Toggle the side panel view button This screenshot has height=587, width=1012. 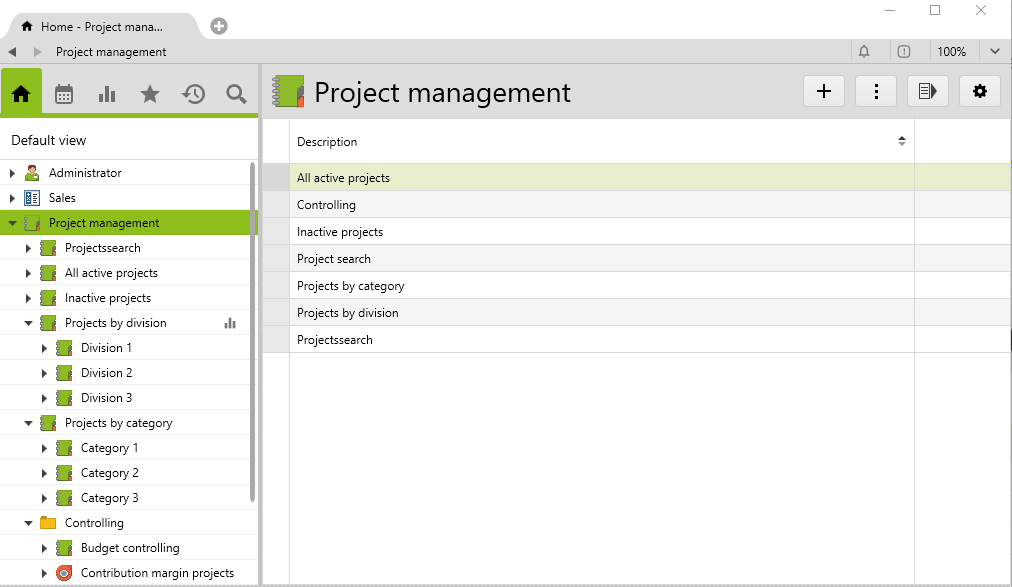tap(927, 92)
